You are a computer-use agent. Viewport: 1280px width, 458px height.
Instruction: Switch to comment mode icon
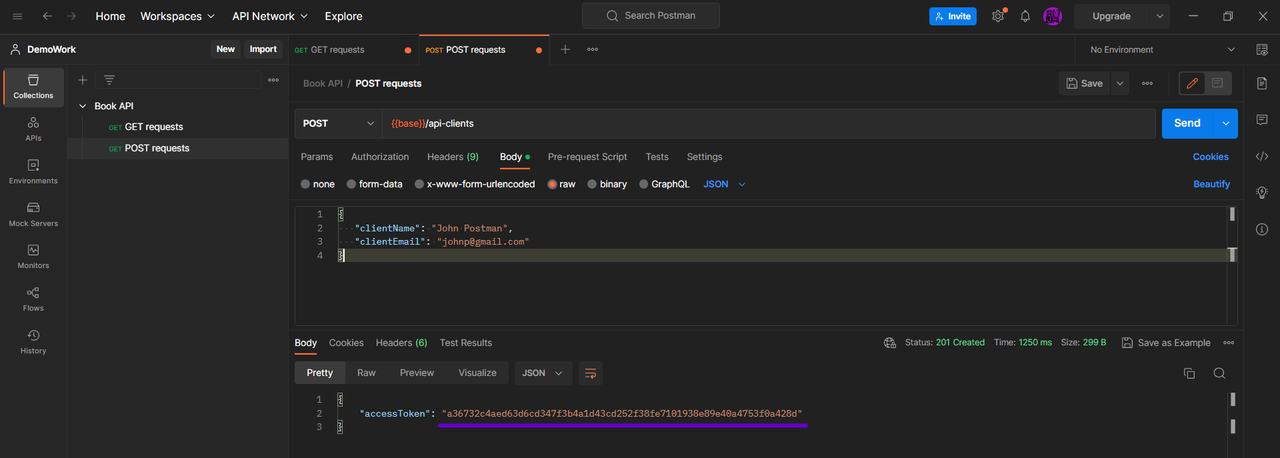click(x=1217, y=83)
